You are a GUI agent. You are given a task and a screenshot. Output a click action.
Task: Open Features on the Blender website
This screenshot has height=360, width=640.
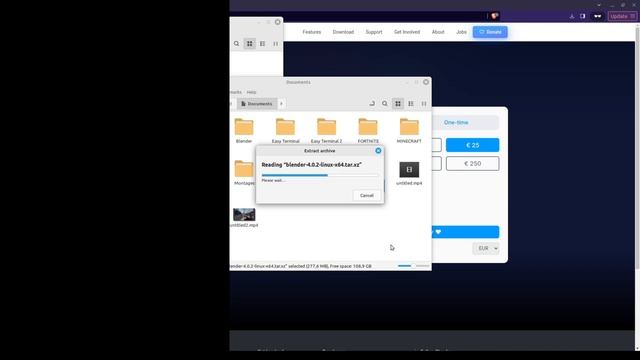[311, 32]
